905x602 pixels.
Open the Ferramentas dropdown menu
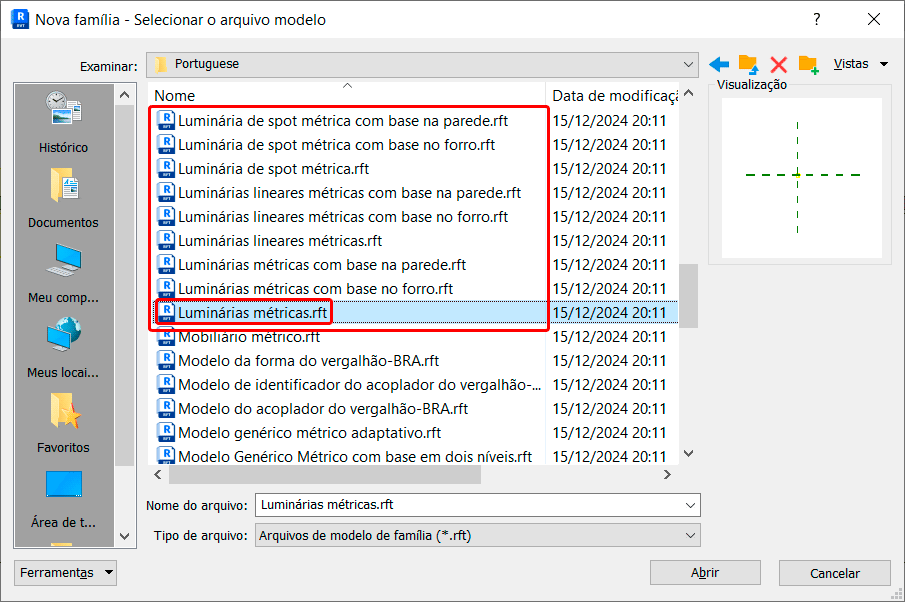(x=64, y=572)
